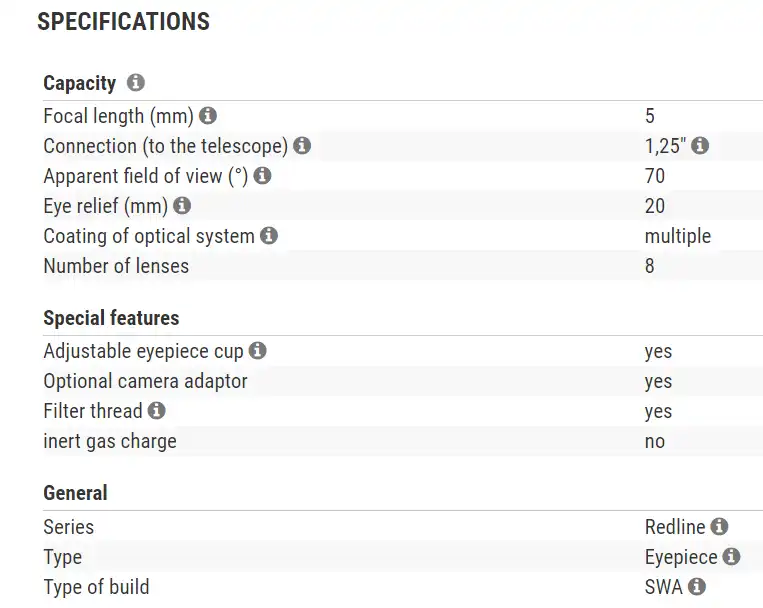Click the inert gas charge label
This screenshot has height=608, width=763.
coord(110,441)
